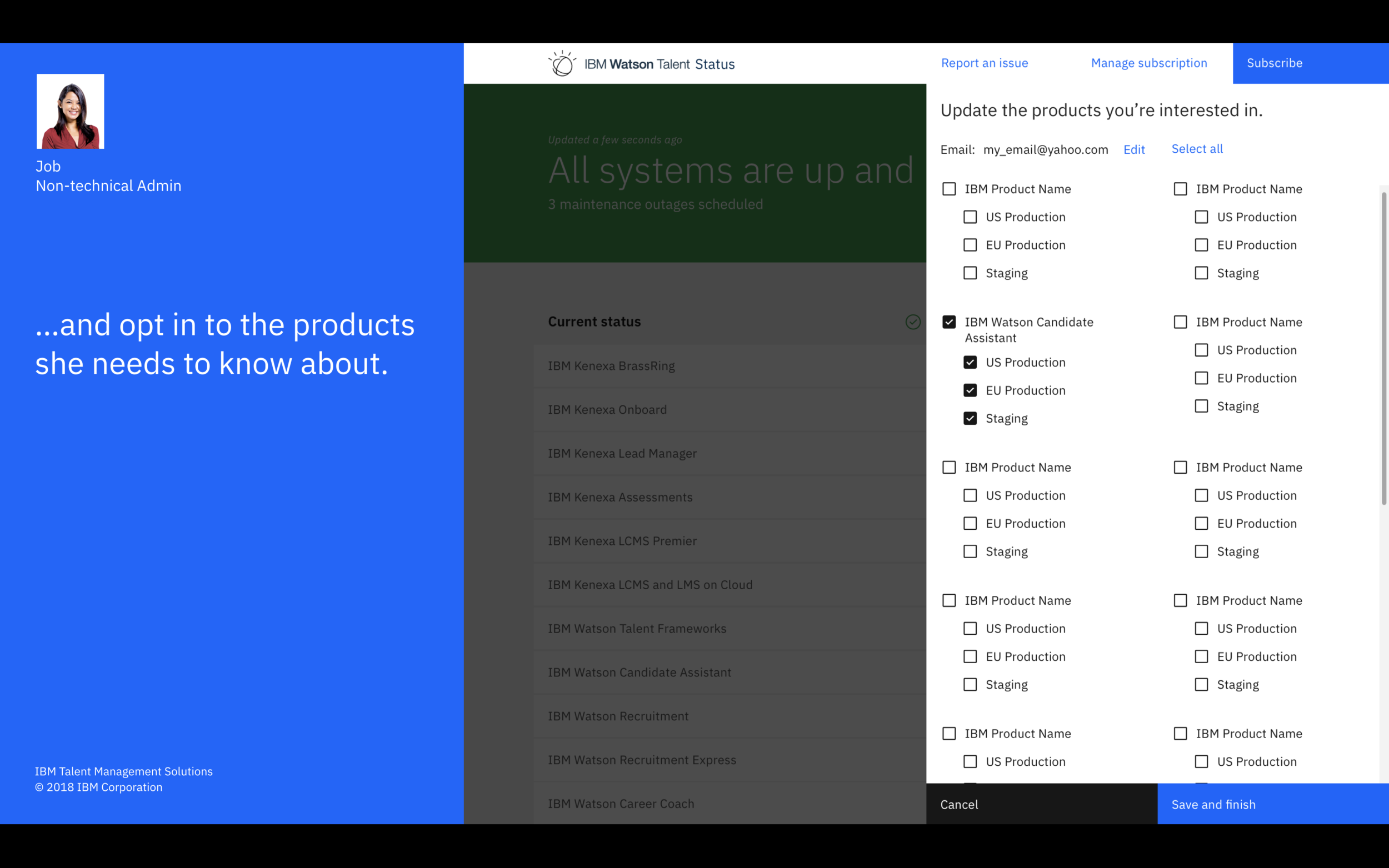The height and width of the screenshot is (868, 1389).
Task: Click the IBM Watson logo icon
Action: [x=562, y=63]
